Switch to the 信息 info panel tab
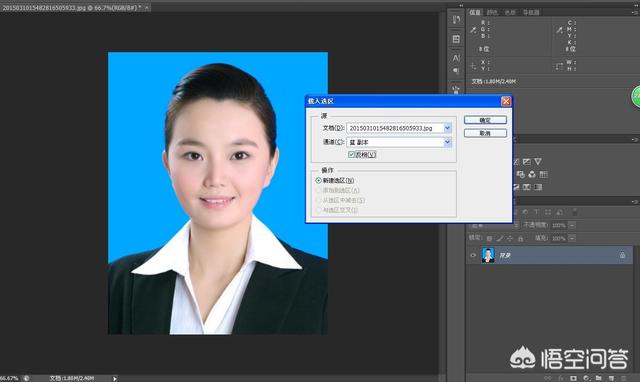 475,12
